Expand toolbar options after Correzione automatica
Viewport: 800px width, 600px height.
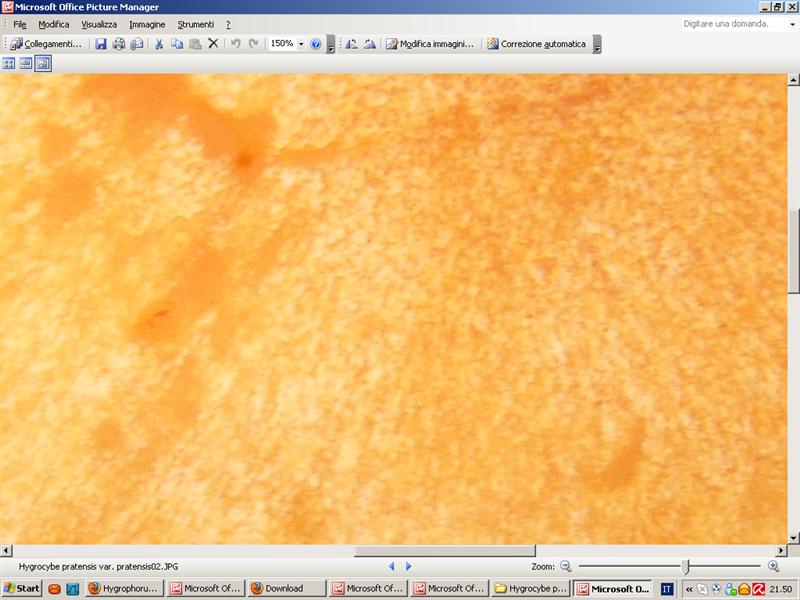click(x=597, y=45)
